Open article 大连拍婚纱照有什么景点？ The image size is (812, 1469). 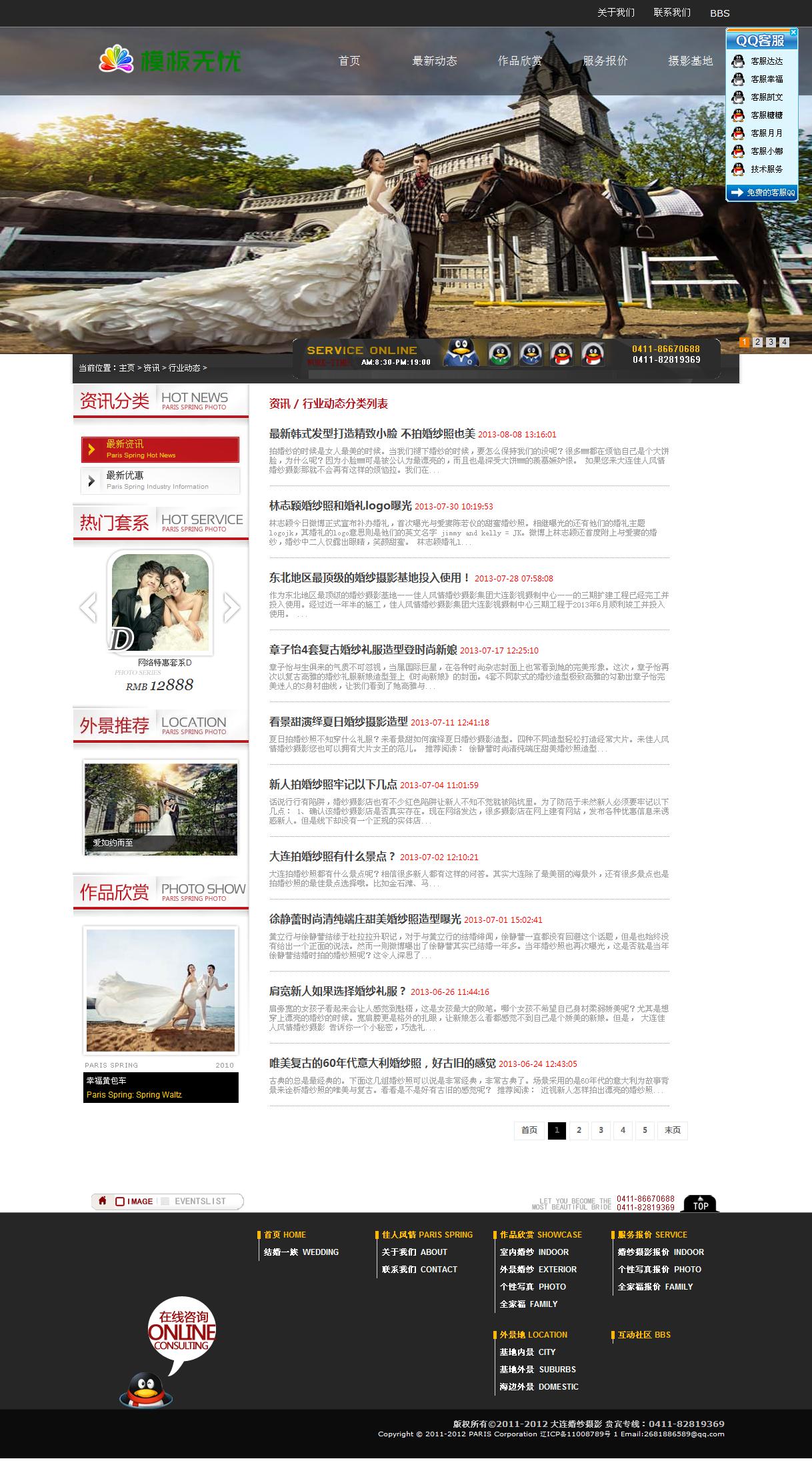click(333, 856)
